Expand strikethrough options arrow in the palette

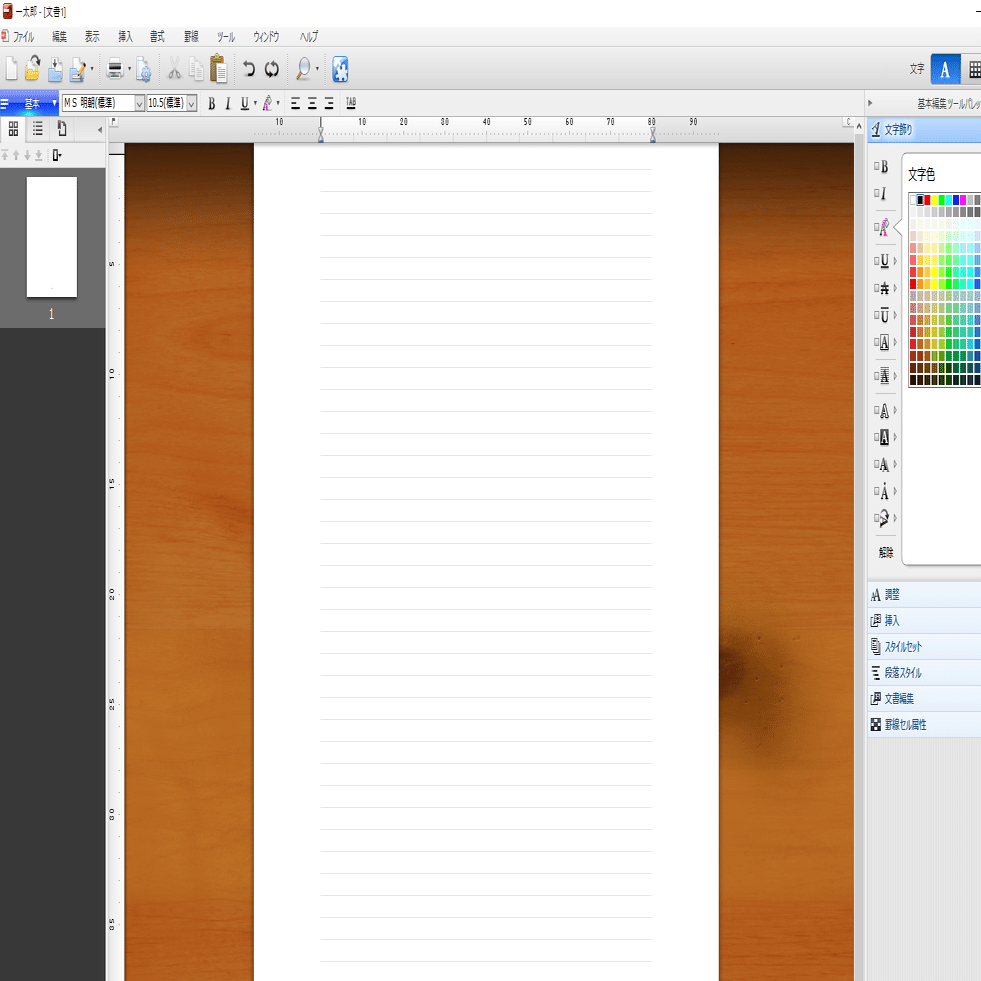tap(895, 288)
